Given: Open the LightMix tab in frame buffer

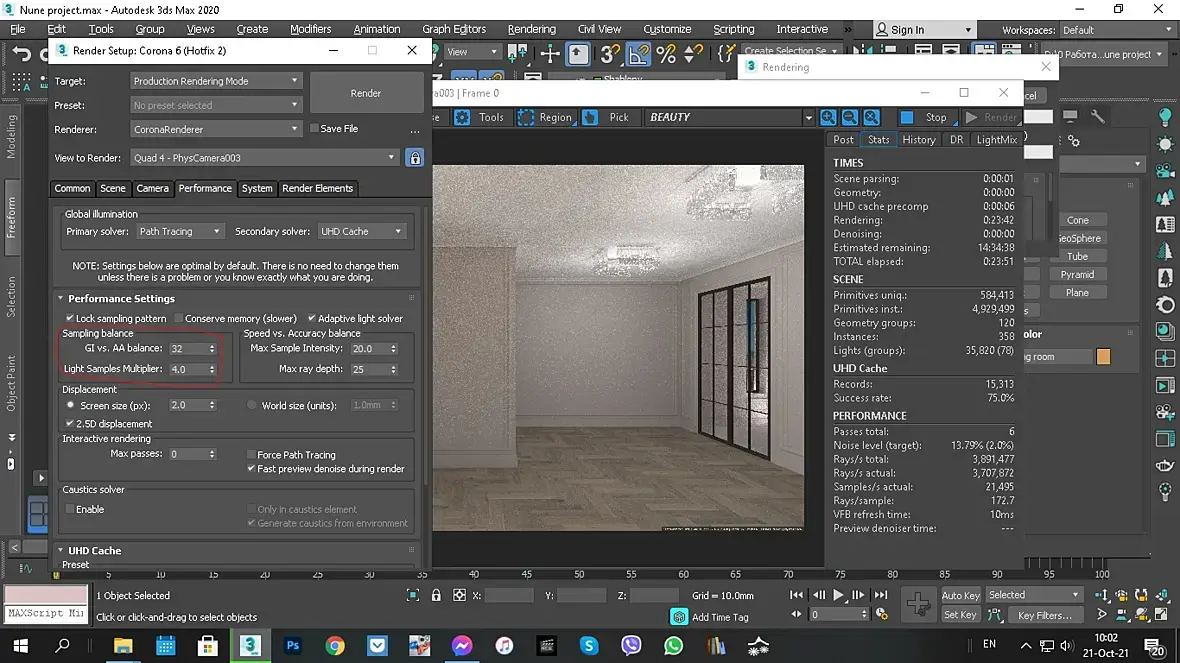Looking at the screenshot, I should pyautogui.click(x=996, y=140).
